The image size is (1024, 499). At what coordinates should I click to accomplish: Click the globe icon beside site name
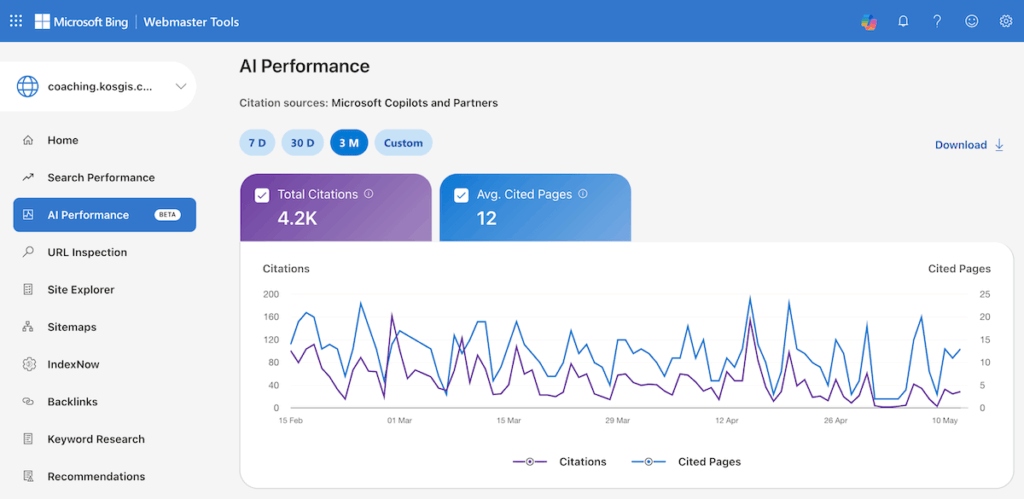27,86
